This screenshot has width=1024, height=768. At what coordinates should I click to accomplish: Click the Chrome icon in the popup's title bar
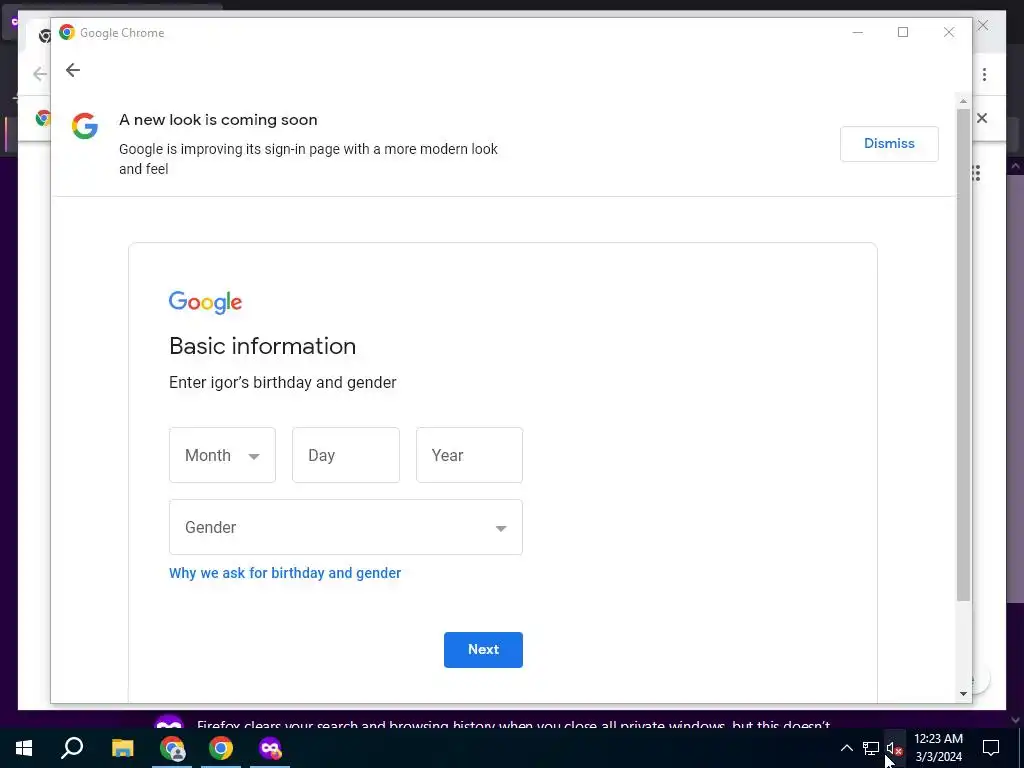[x=67, y=32]
